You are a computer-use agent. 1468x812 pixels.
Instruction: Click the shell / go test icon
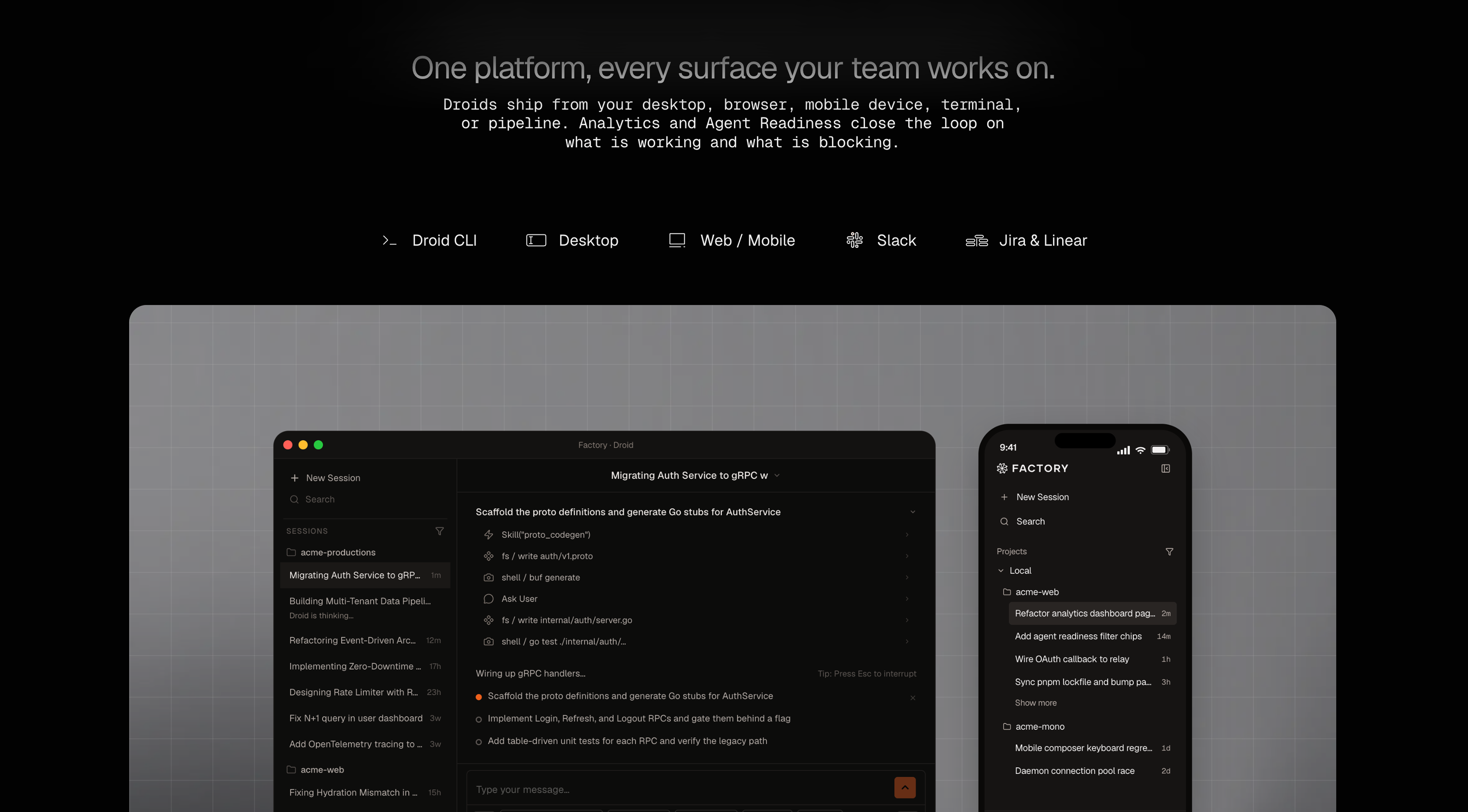coord(488,641)
